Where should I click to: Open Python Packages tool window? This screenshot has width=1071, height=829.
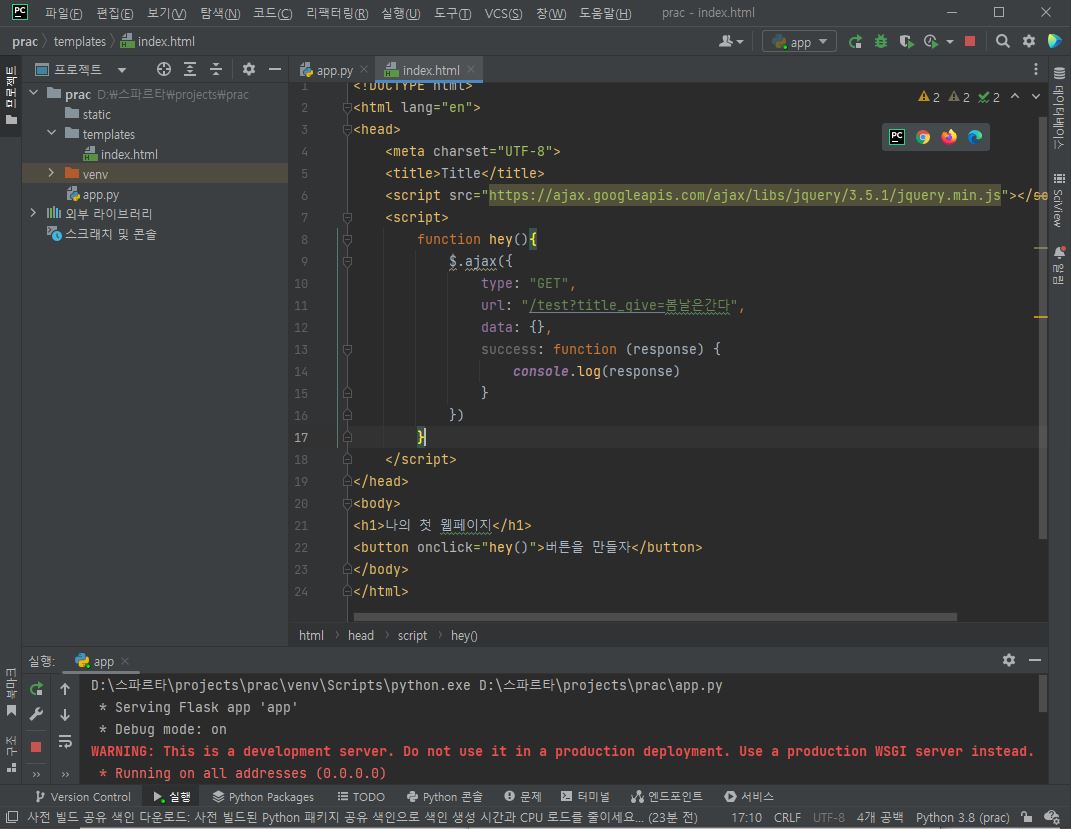click(x=263, y=796)
